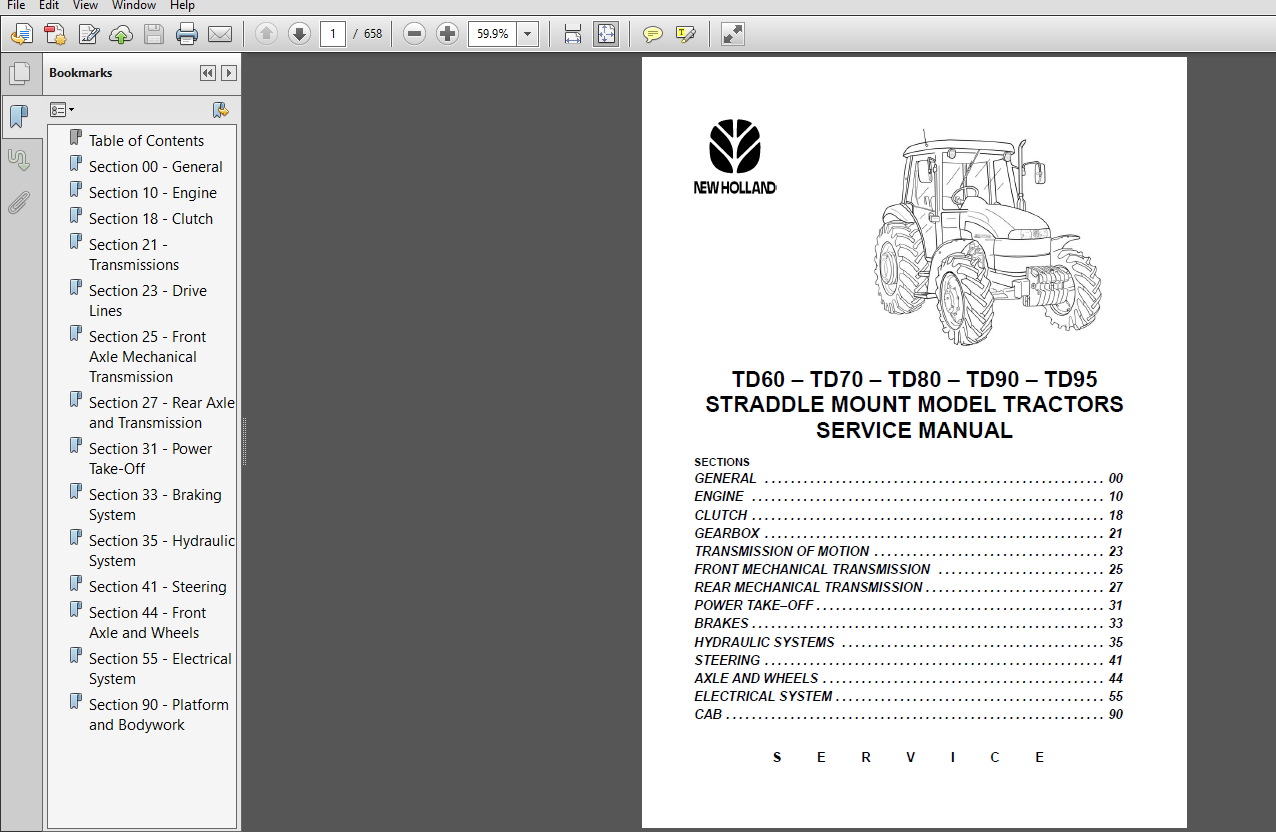Click the POWER TAKE–OFF line in the sections list
This screenshot has width=1276, height=832.
pyautogui.click(x=909, y=606)
